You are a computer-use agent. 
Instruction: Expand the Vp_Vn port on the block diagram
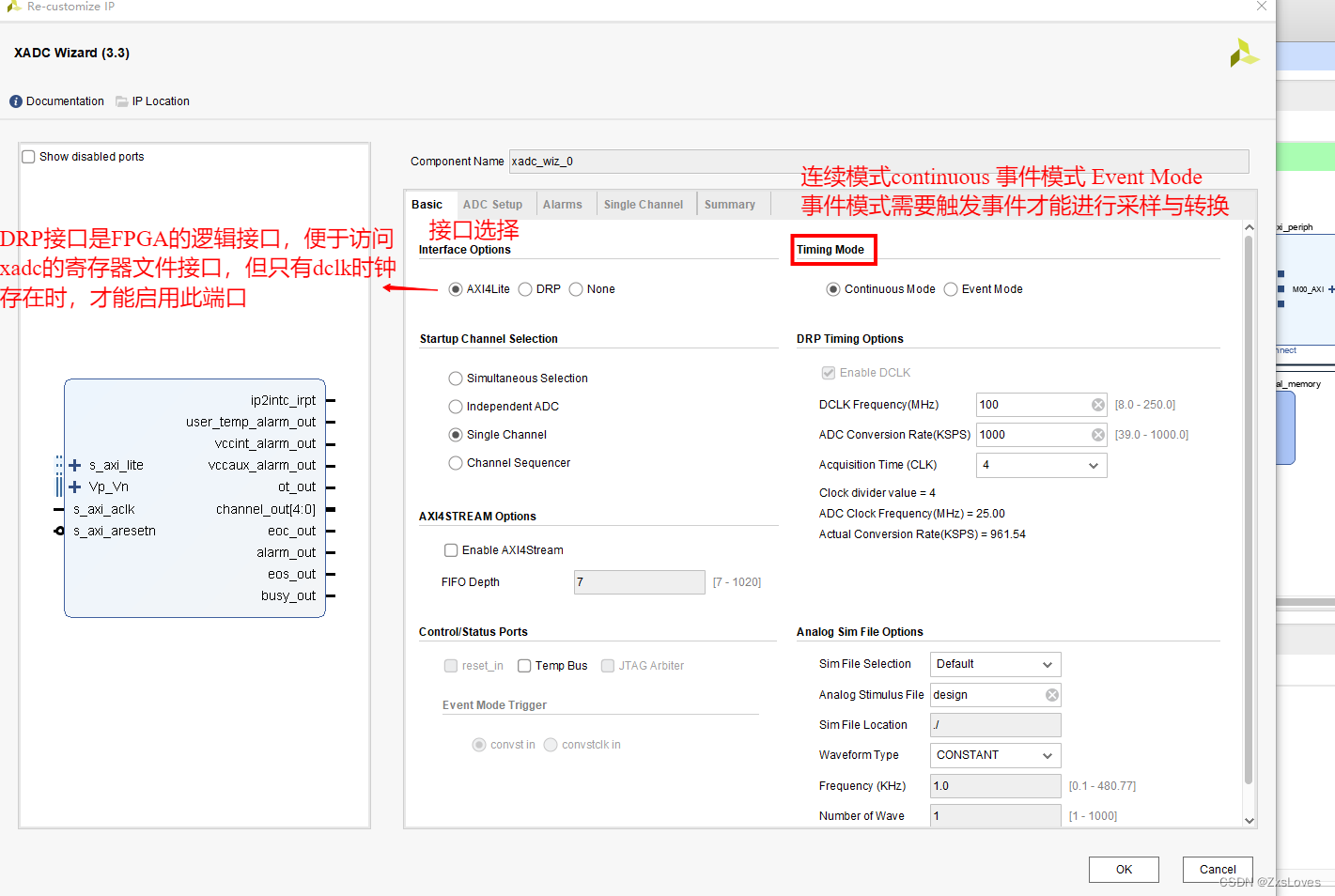pos(74,487)
